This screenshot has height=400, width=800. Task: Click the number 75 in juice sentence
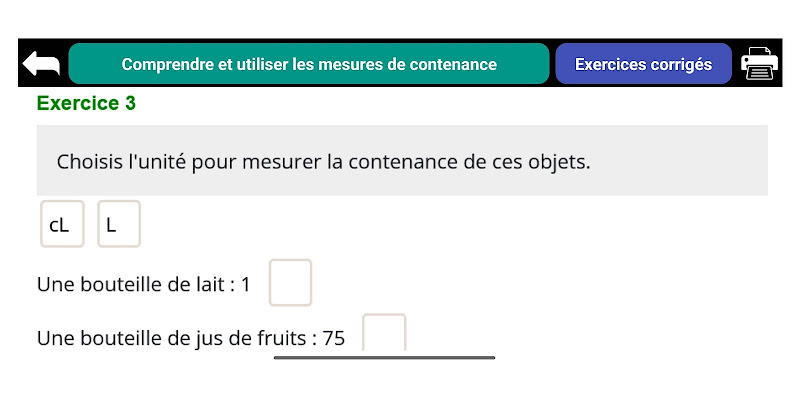(334, 338)
